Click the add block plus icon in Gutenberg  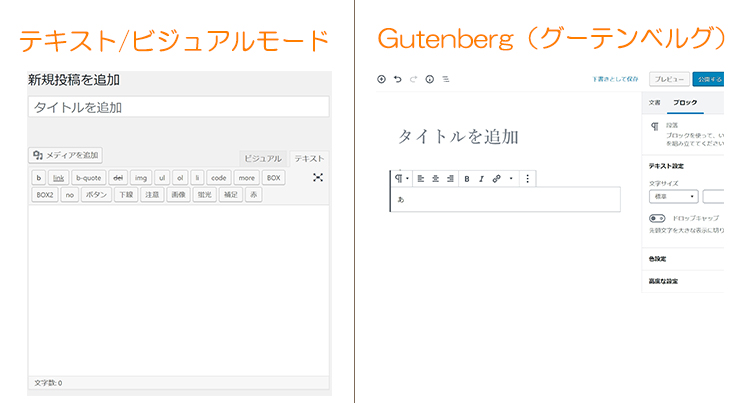tap(381, 79)
